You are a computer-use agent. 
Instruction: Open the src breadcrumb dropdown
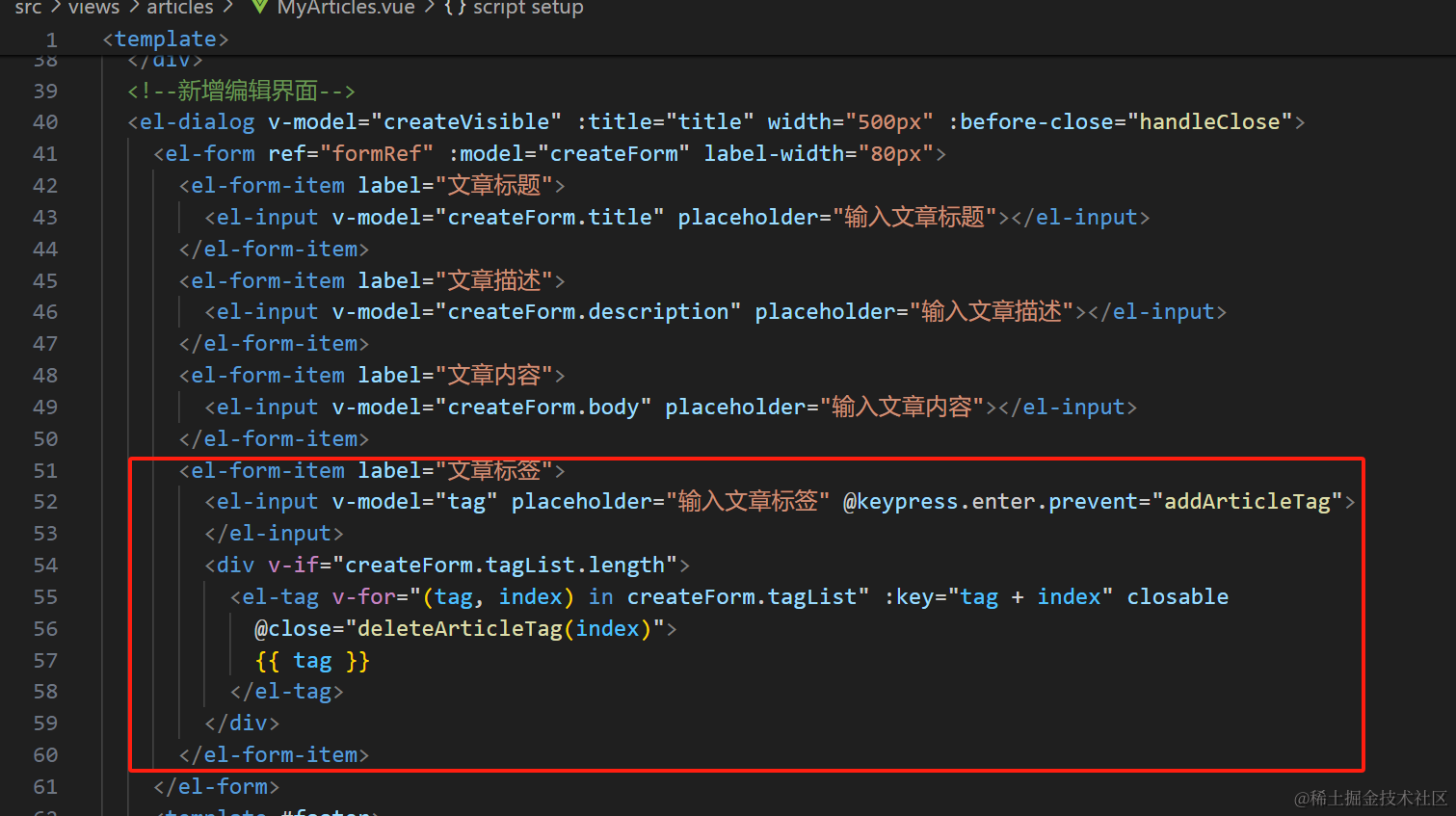tap(27, 9)
